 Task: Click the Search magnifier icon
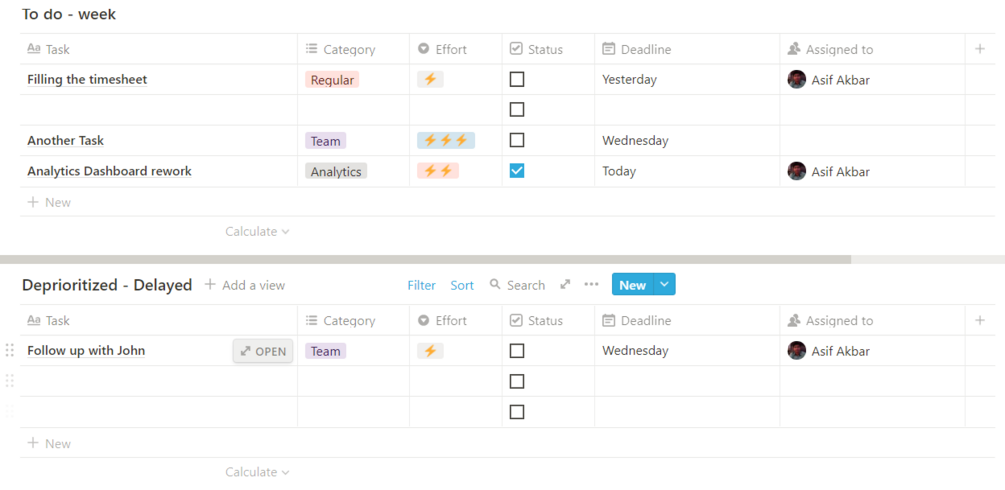[495, 285]
